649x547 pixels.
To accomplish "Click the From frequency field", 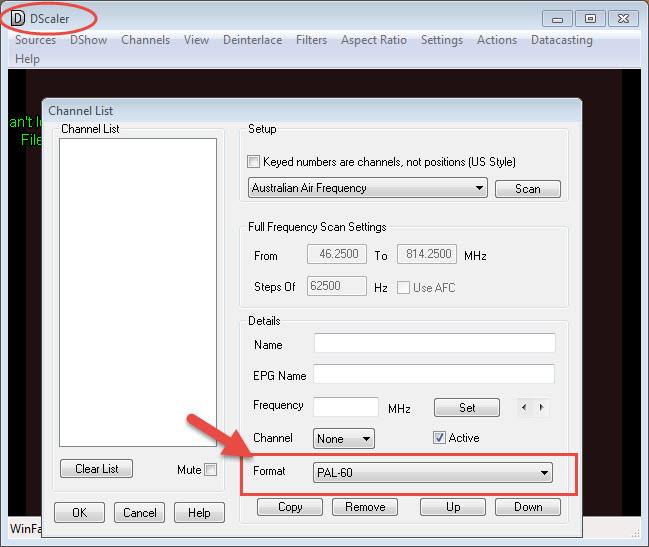I will (x=337, y=254).
